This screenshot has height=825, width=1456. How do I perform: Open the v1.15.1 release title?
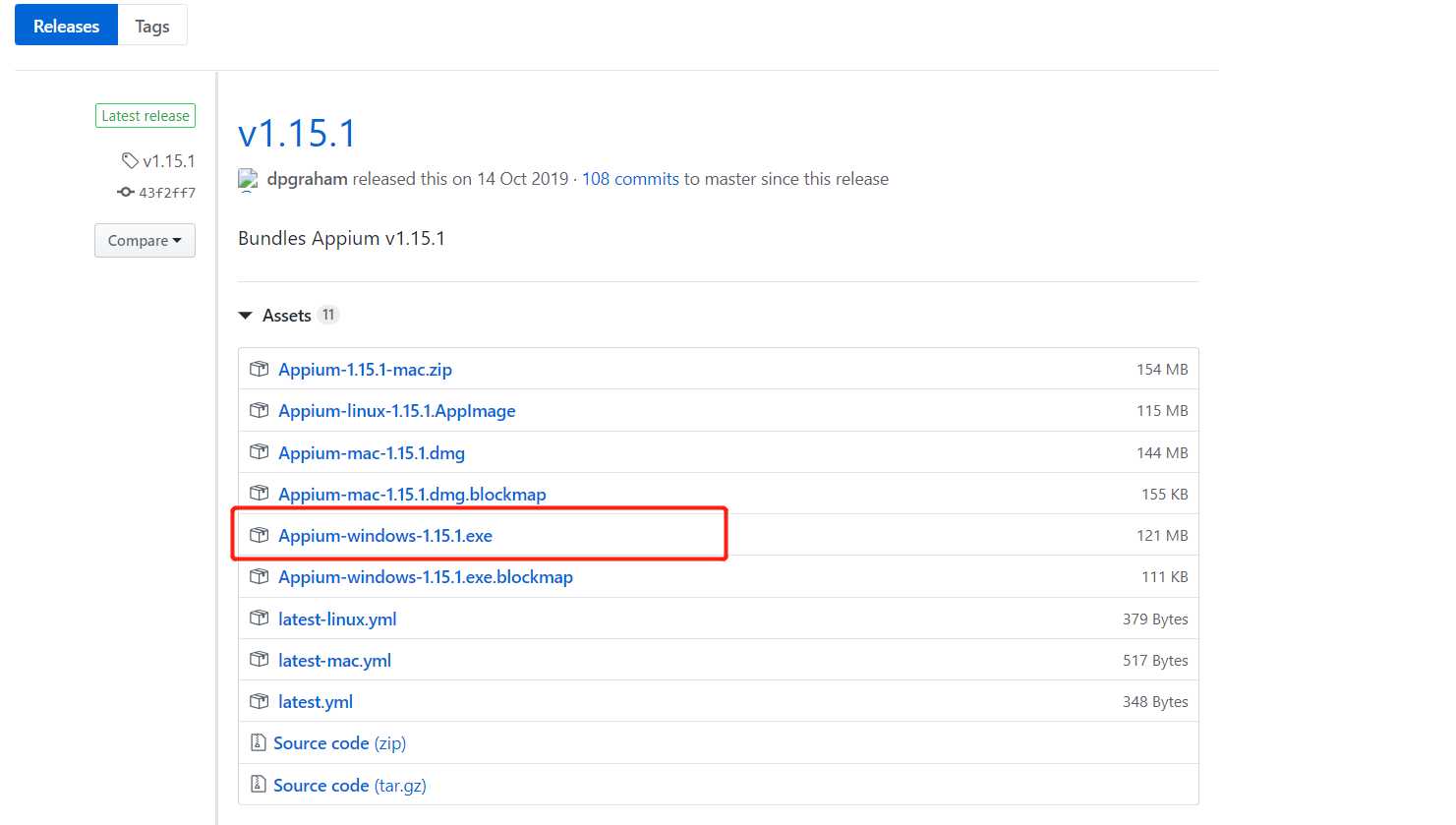tap(297, 133)
